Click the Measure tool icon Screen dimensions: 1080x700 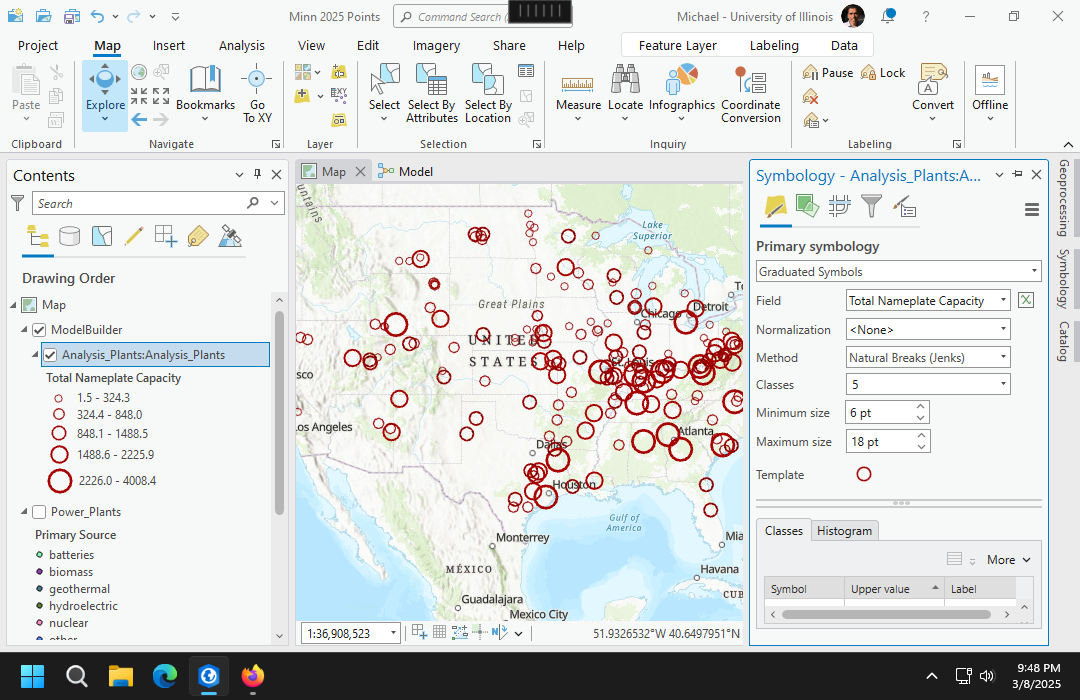click(578, 84)
